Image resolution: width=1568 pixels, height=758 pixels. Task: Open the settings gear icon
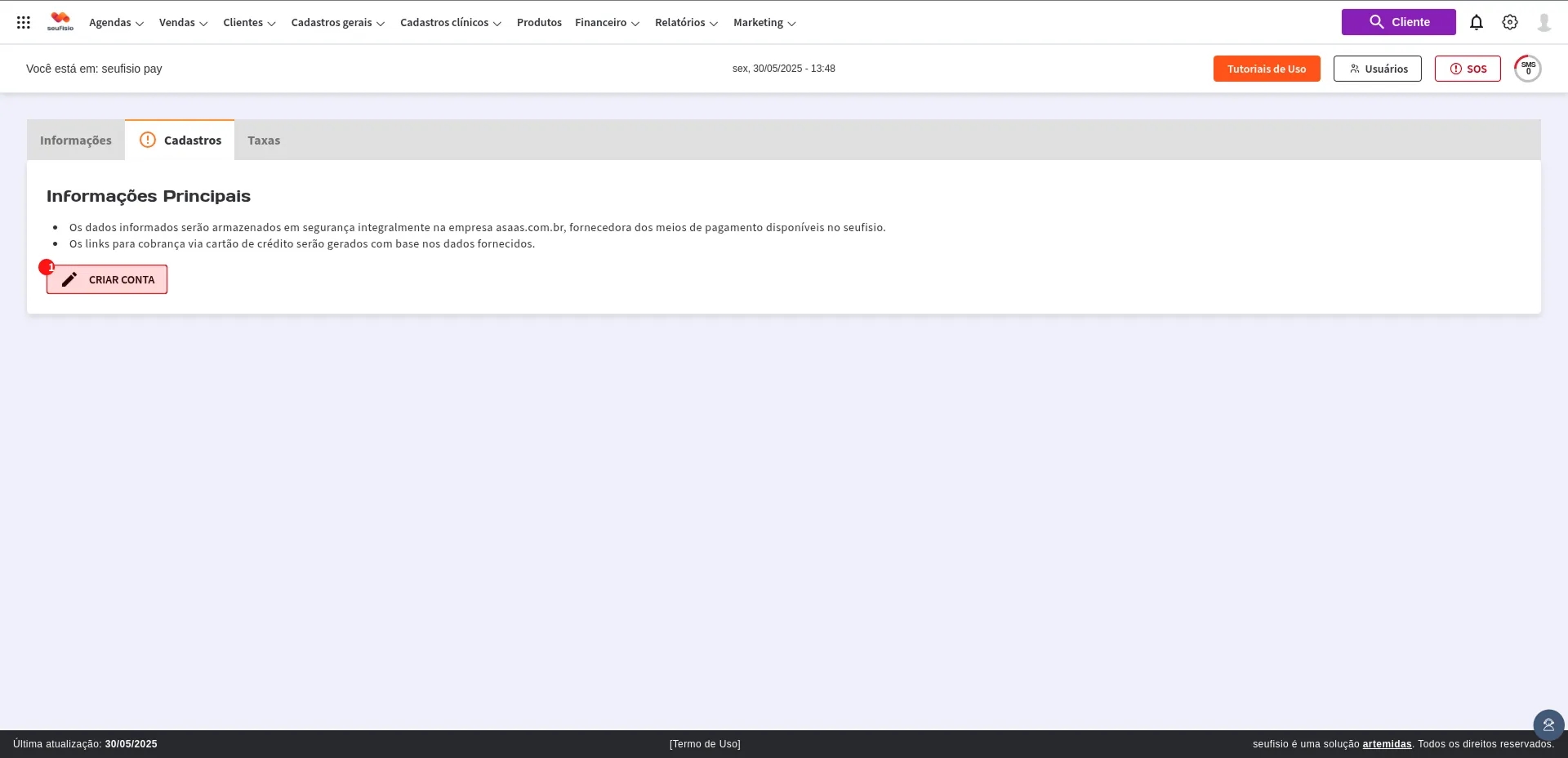click(x=1509, y=23)
